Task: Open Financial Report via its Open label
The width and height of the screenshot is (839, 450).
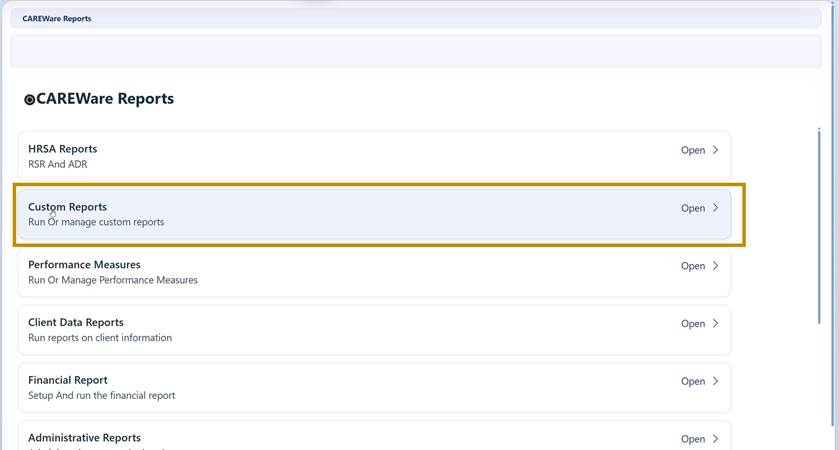Action: [x=692, y=382]
